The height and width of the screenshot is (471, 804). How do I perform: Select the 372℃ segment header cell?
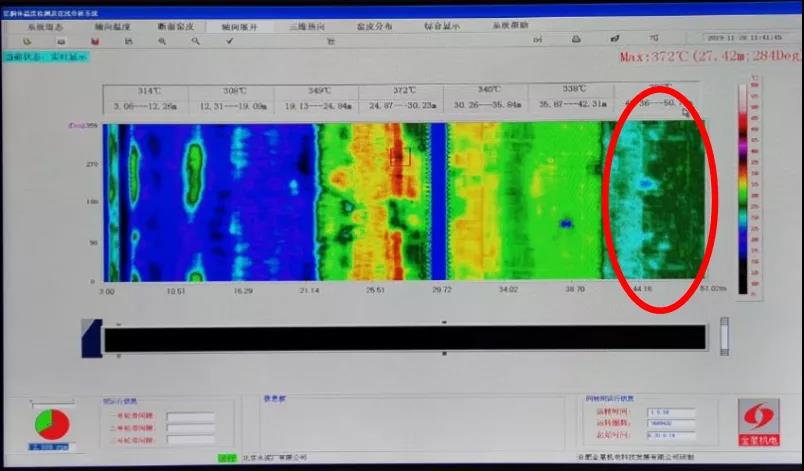401,98
